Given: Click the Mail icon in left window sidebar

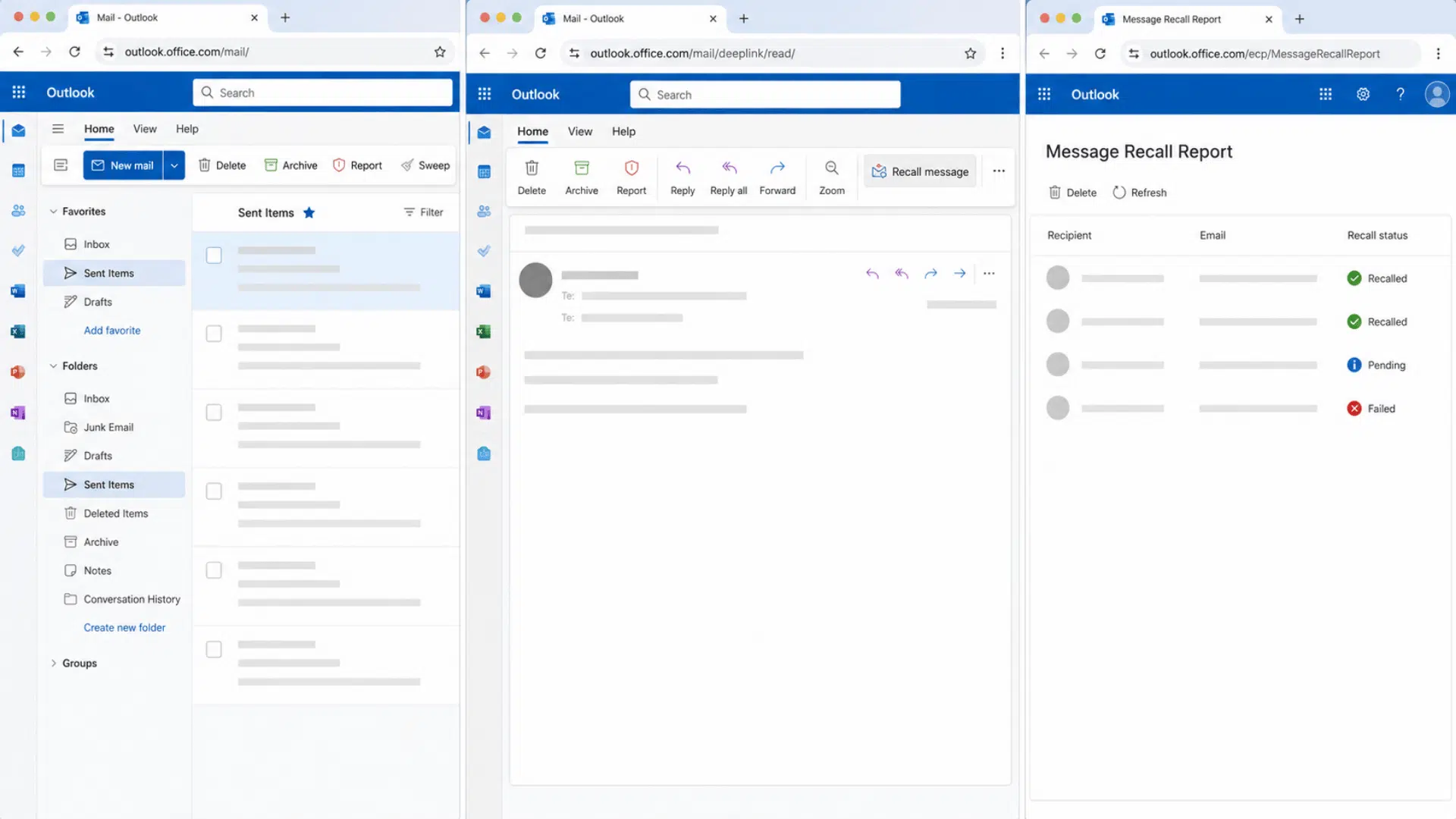Looking at the screenshot, I should pyautogui.click(x=19, y=131).
